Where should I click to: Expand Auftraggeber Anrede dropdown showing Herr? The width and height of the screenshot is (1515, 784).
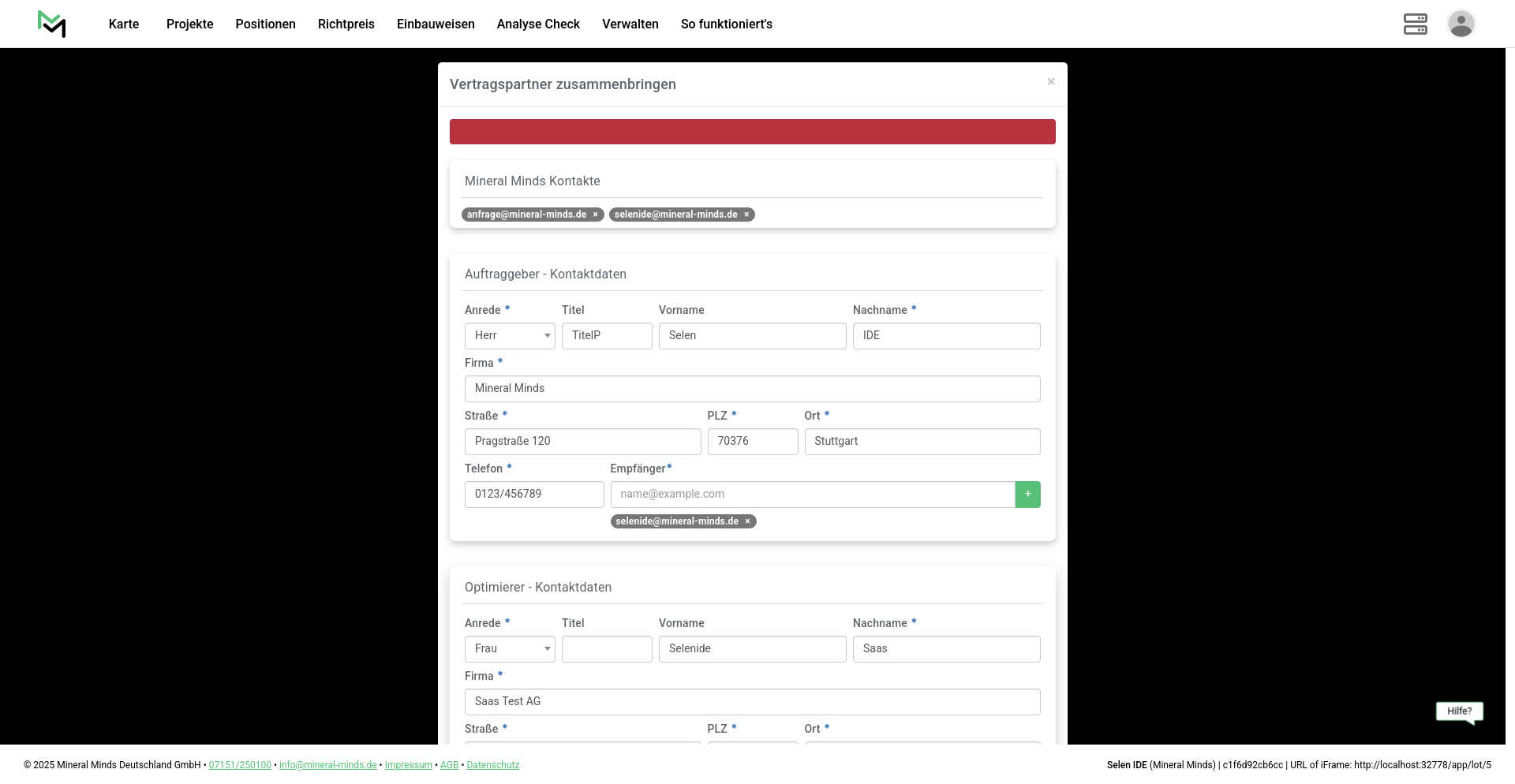[510, 336]
